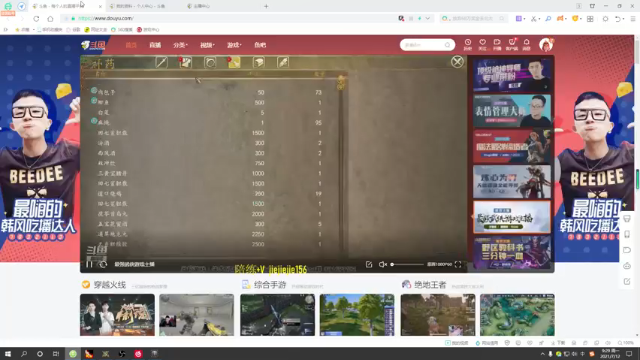
Task: Open the history clock icon
Action: 468,44
